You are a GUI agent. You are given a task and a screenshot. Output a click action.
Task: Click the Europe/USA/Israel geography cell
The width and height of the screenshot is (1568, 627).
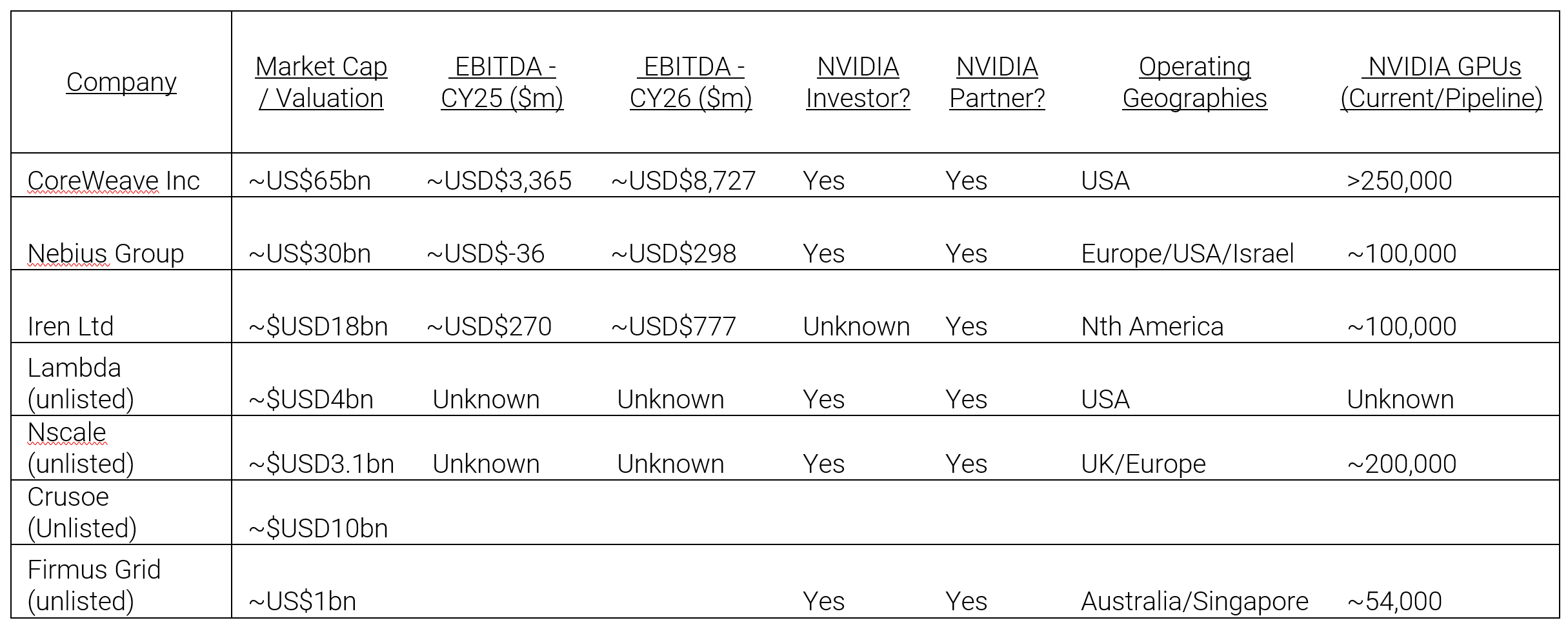pyautogui.click(x=1187, y=254)
